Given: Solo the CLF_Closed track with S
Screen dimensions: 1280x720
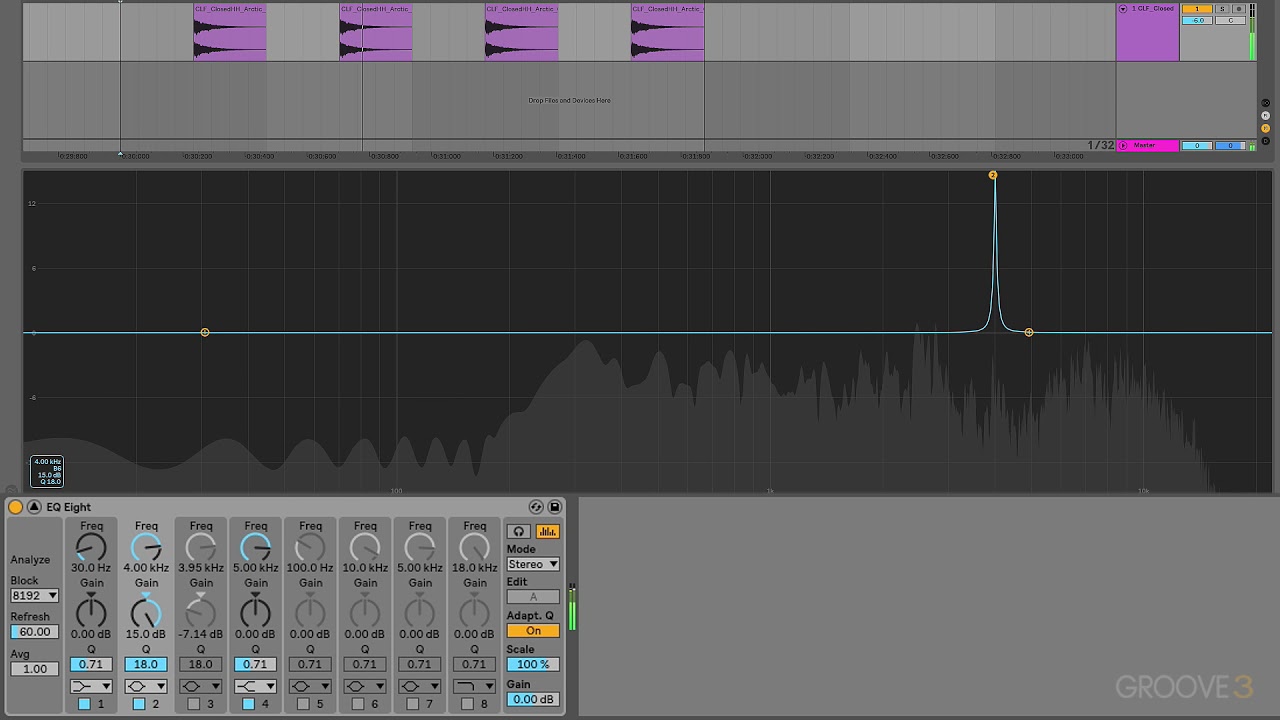Looking at the screenshot, I should (x=1222, y=9).
